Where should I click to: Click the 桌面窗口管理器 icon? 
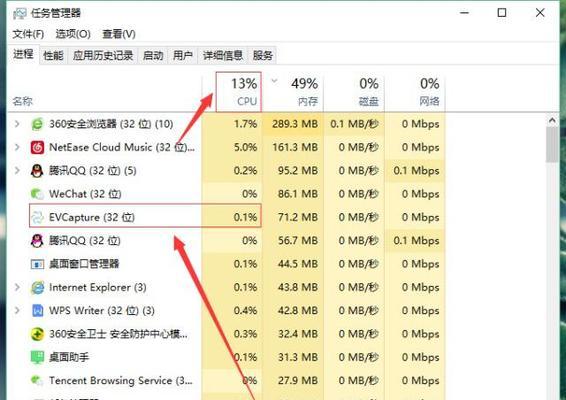(37, 264)
